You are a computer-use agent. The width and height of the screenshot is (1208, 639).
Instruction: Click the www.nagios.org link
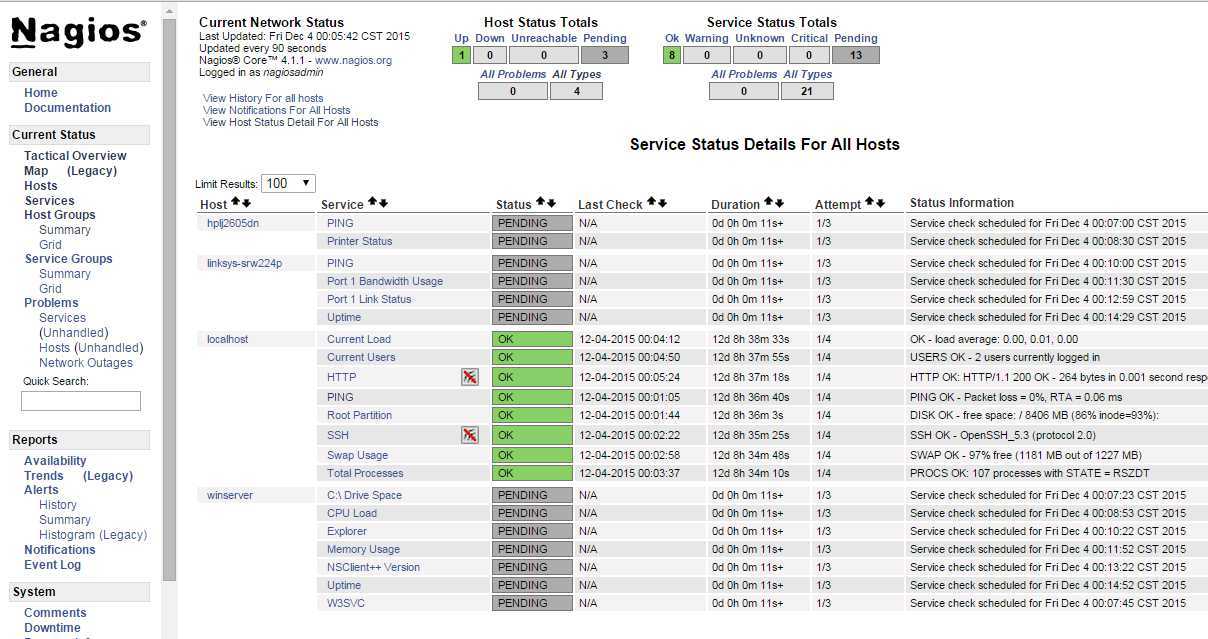coord(354,60)
